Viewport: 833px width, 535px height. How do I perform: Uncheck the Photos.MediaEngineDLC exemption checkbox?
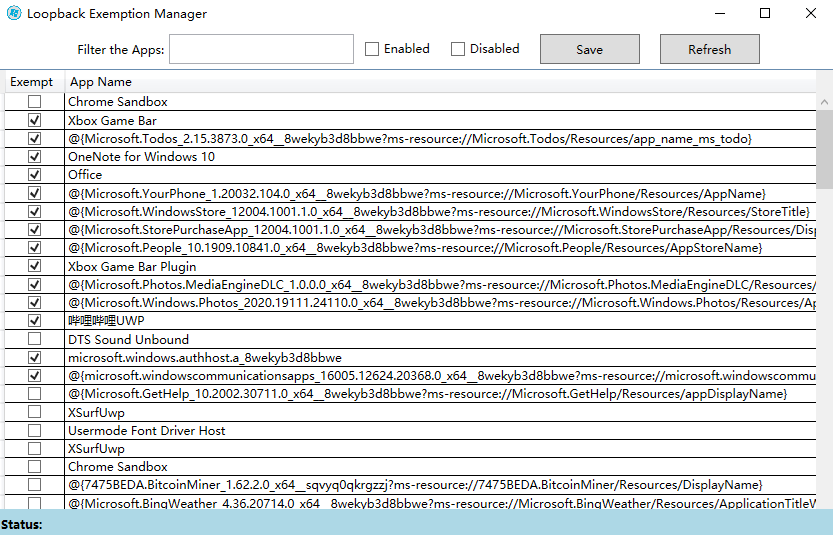click(x=35, y=285)
